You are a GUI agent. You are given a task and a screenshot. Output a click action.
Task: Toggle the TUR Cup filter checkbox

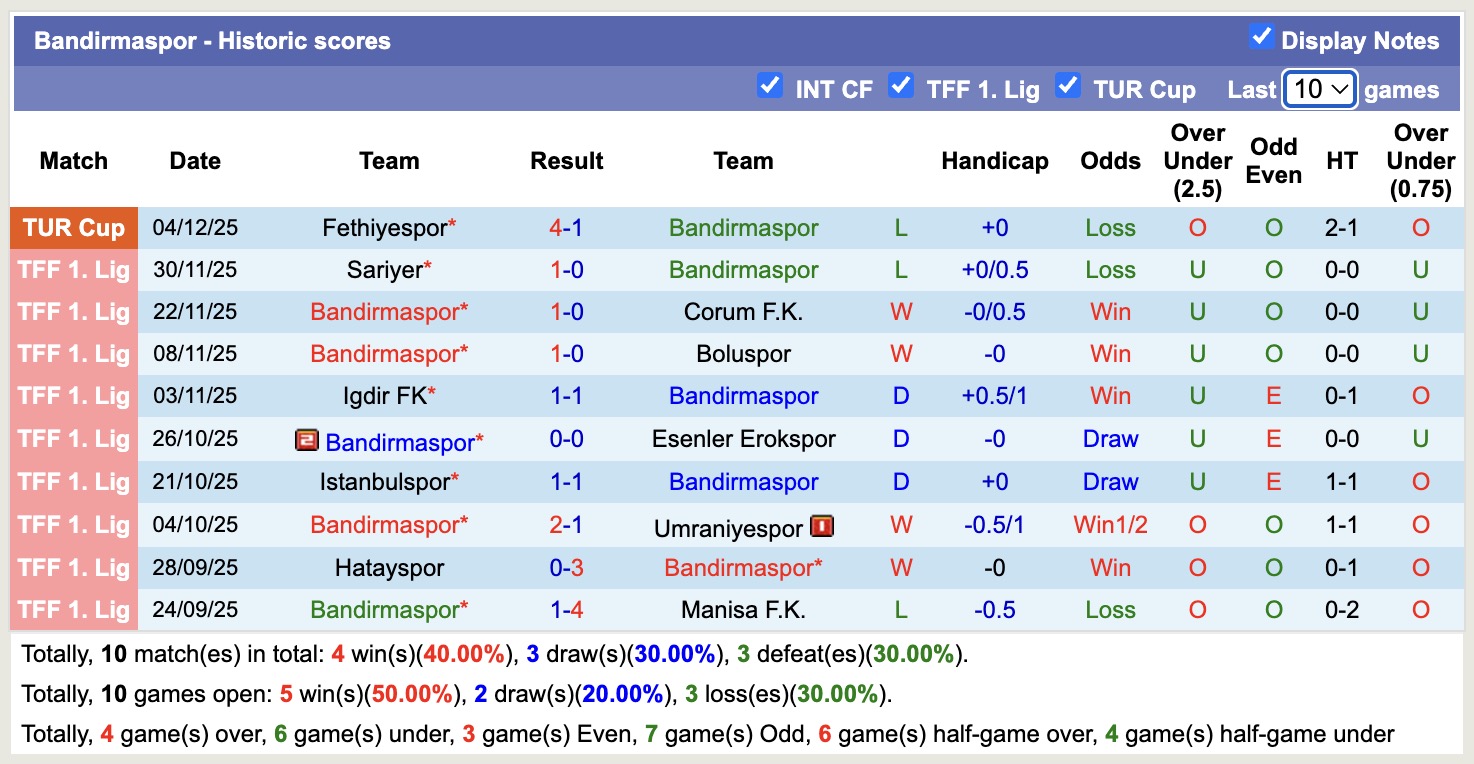(x=1068, y=86)
